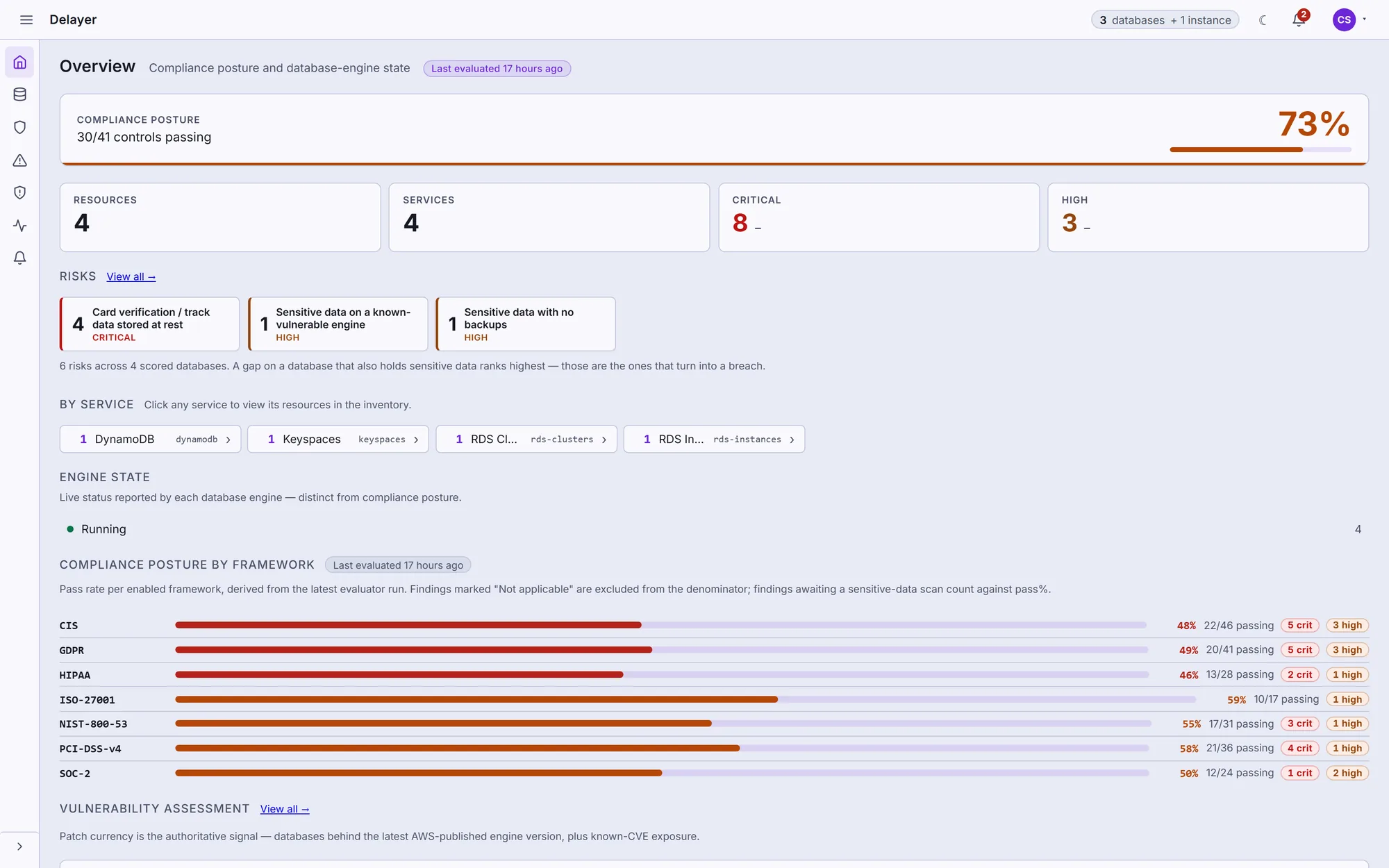This screenshot has height=868, width=1389.
Task: Click CIS 5 crit badge
Action: 1300,625
